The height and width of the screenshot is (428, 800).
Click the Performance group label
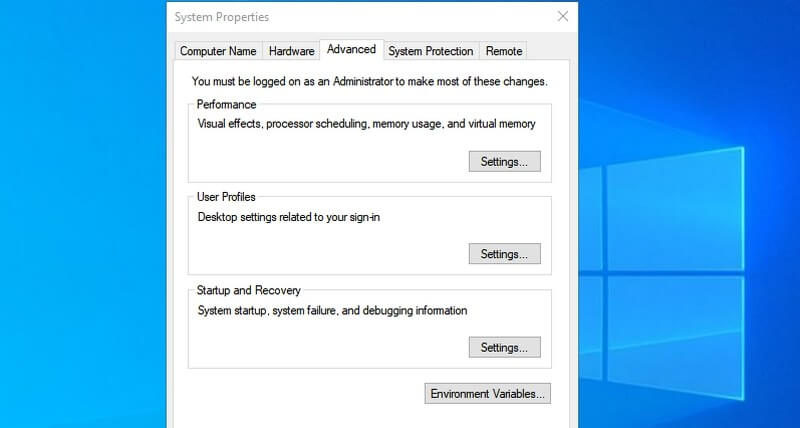(x=226, y=105)
